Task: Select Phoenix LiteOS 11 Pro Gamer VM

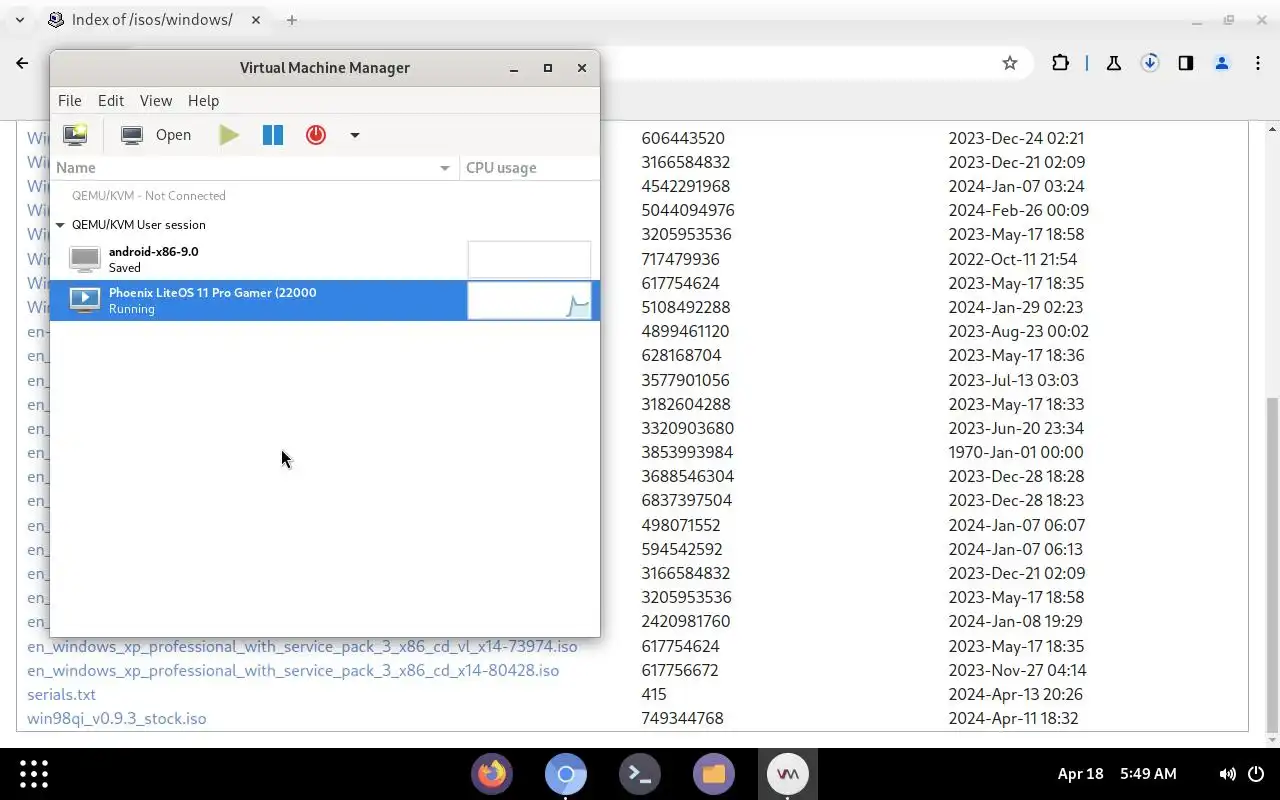Action: 325,300
